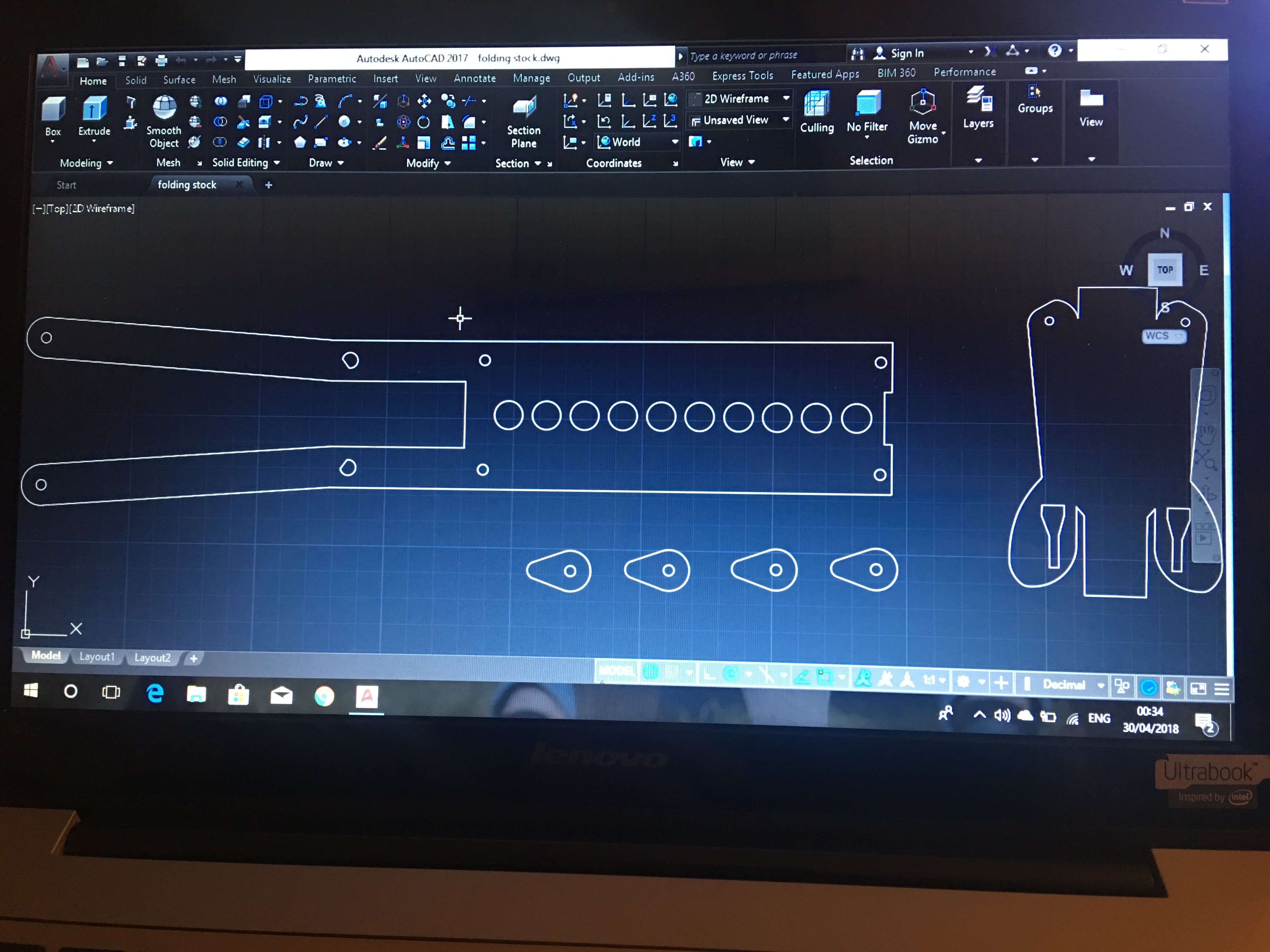The width and height of the screenshot is (1270, 952).
Task: Toggle Ortho mode in status bar
Action: [710, 674]
